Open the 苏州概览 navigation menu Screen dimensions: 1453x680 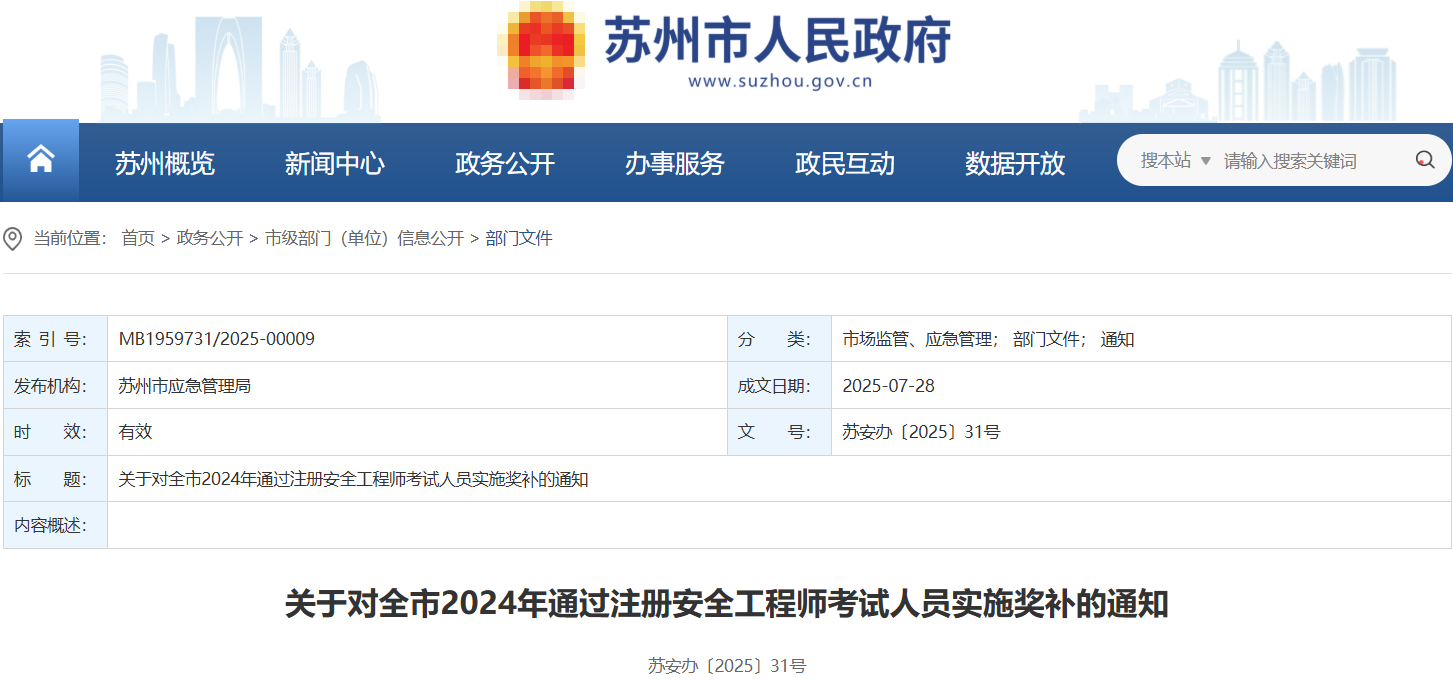click(165, 163)
